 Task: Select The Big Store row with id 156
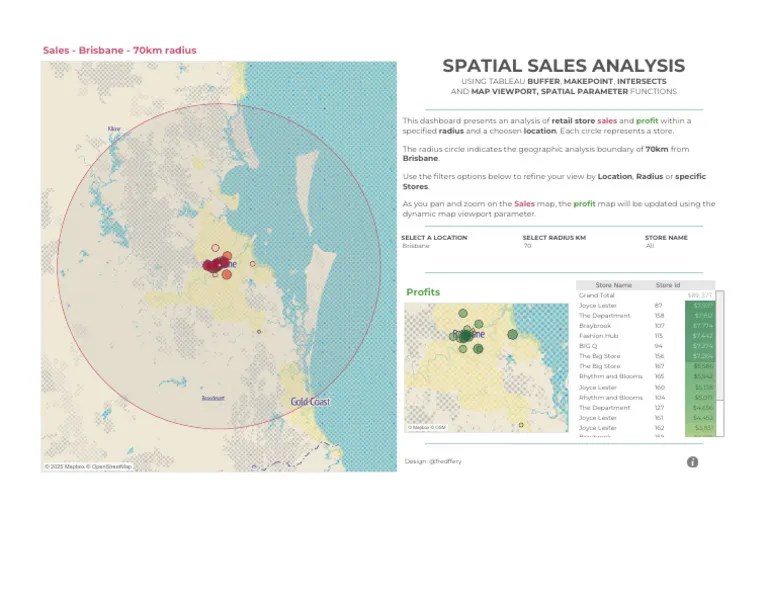646,356
